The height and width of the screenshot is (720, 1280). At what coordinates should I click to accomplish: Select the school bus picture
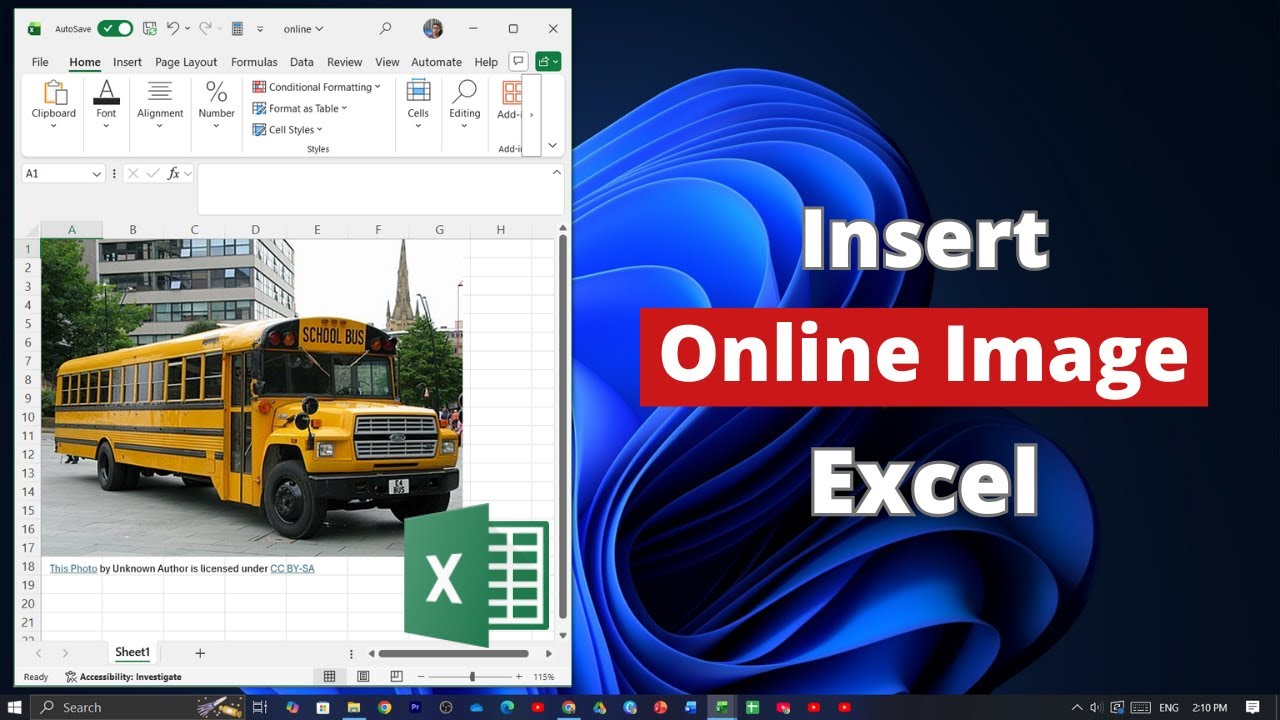[251, 397]
